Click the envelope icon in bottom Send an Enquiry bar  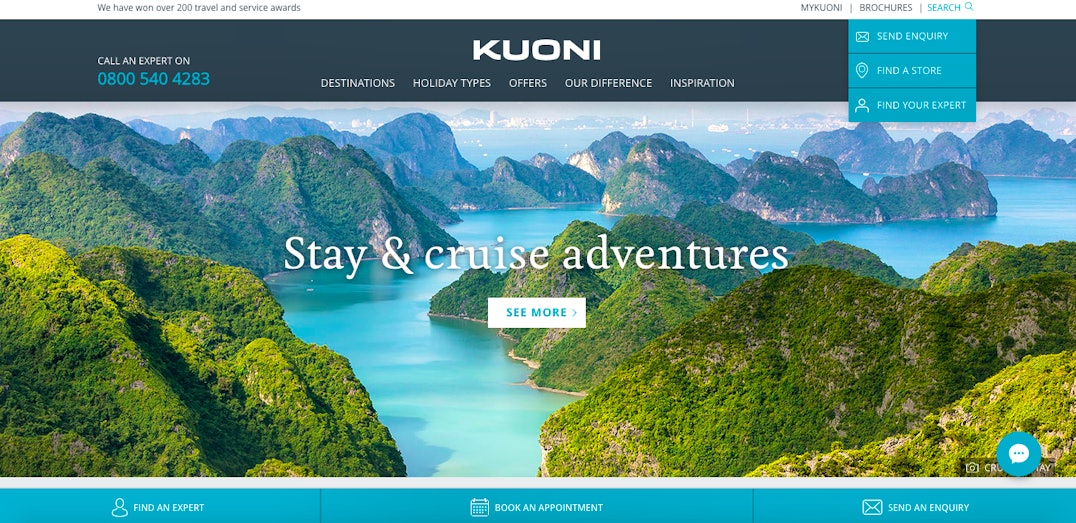(x=872, y=507)
